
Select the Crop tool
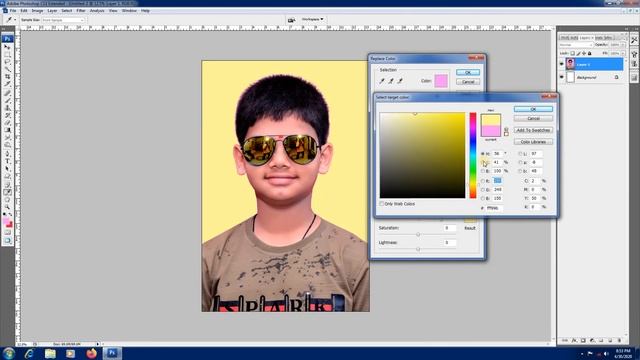point(7,76)
